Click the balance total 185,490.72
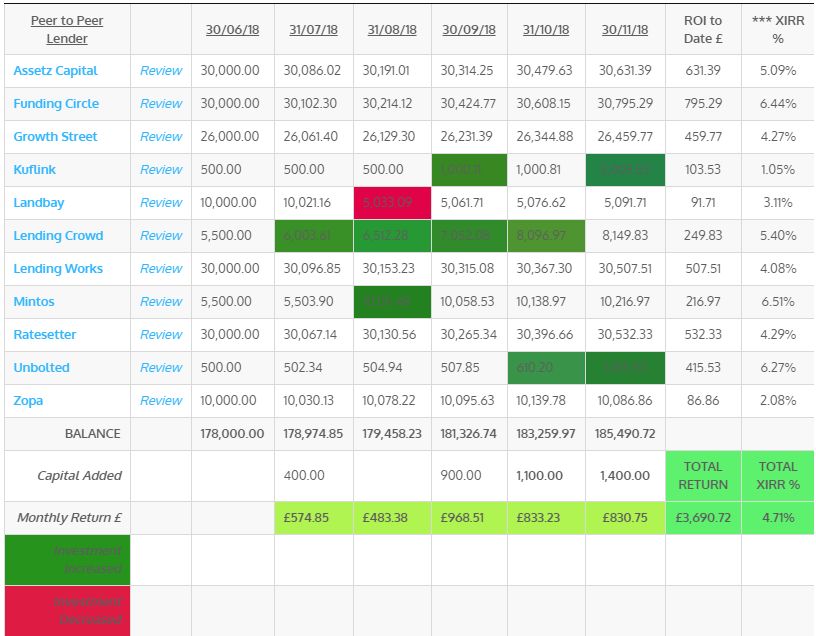The image size is (816, 636). [x=625, y=434]
